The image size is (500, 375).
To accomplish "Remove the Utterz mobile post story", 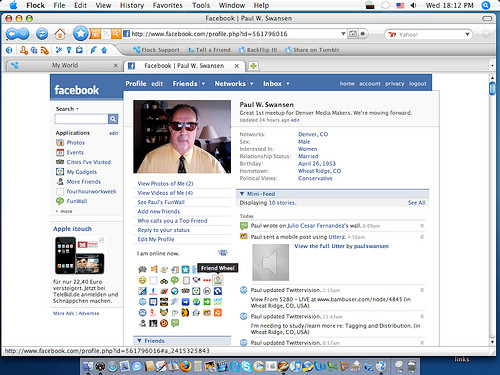I will coord(422,237).
